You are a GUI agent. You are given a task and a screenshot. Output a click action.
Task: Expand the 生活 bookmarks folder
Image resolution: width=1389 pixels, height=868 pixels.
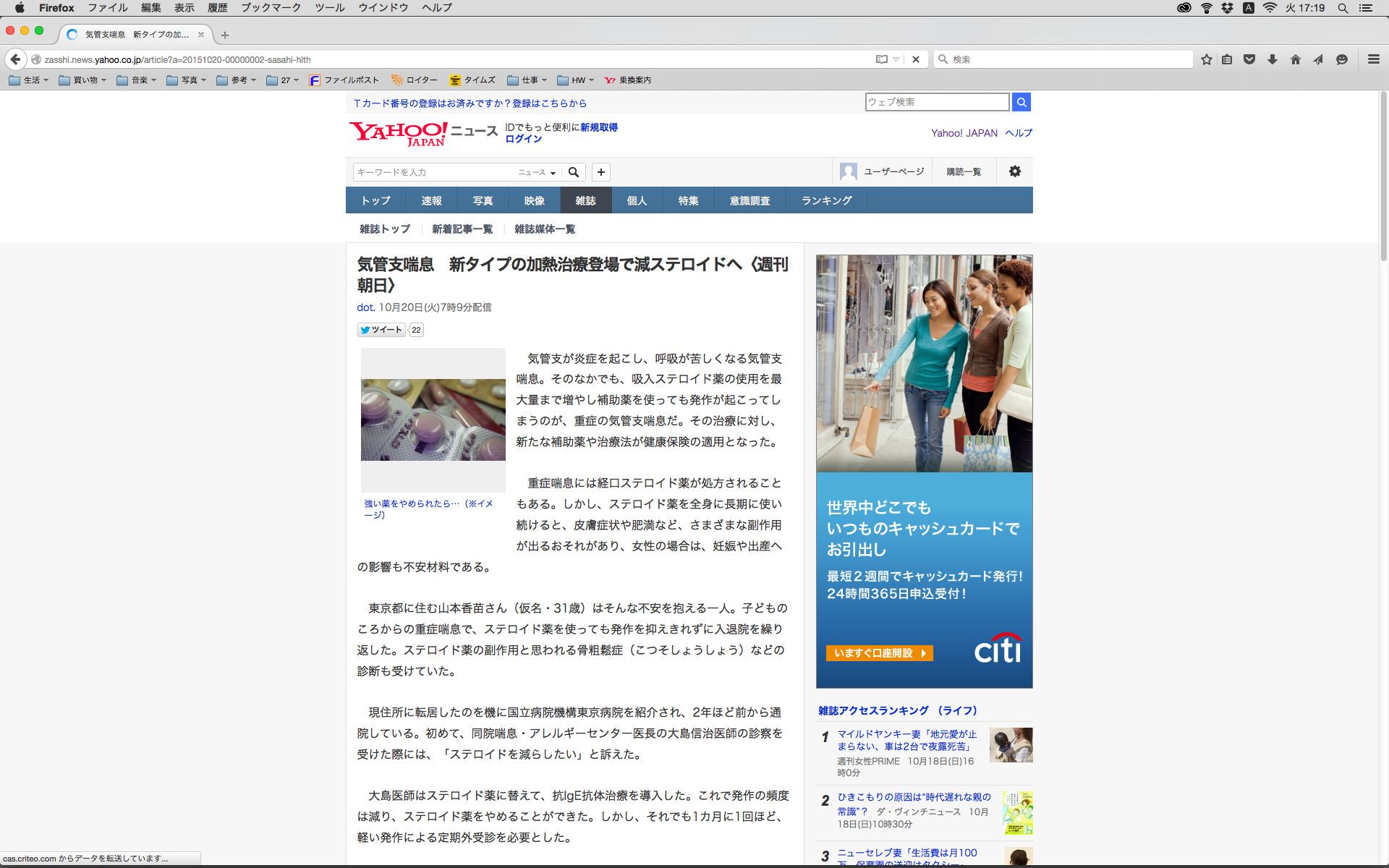pyautogui.click(x=29, y=80)
